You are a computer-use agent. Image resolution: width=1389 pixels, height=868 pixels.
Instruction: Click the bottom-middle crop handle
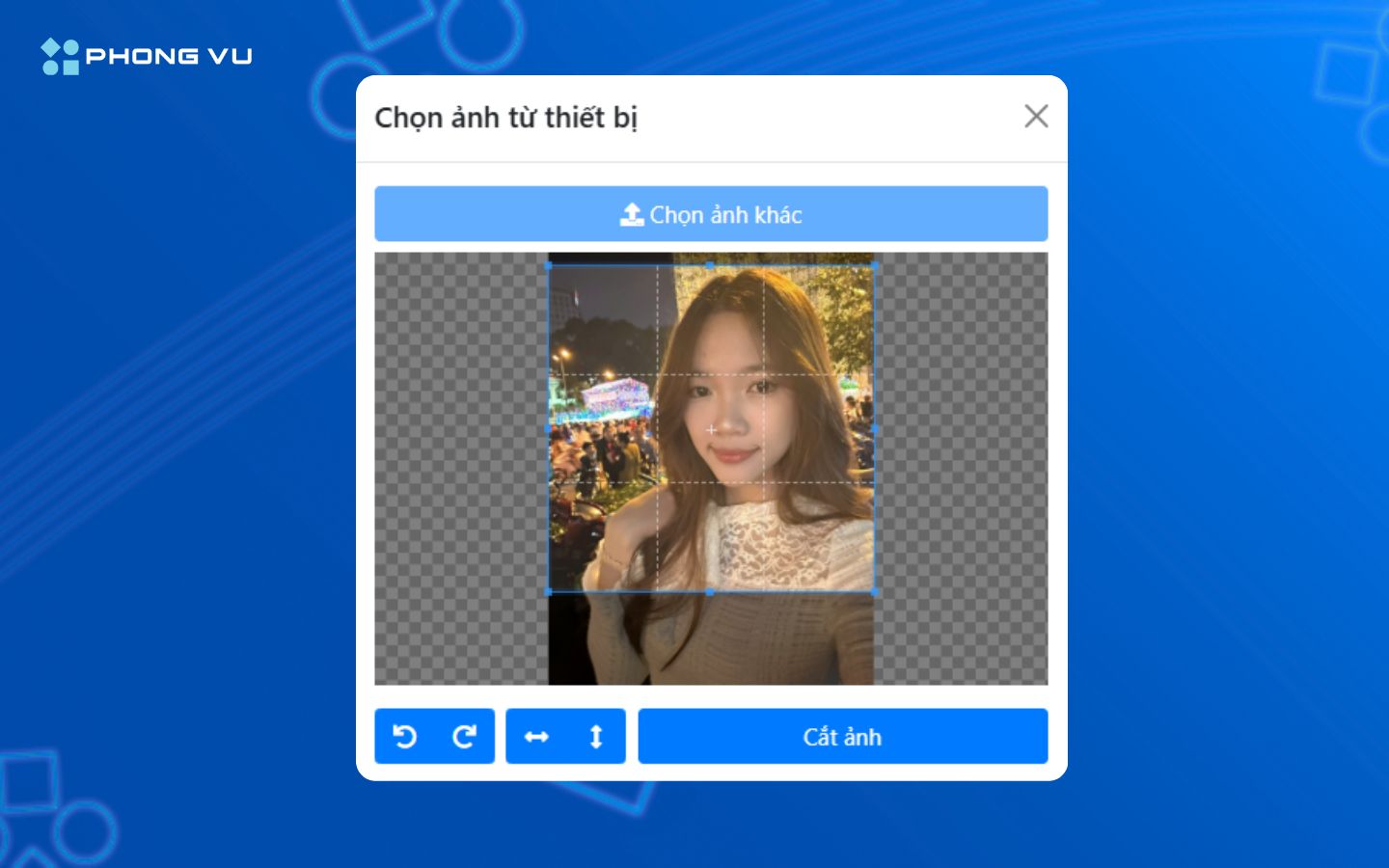[x=711, y=590]
